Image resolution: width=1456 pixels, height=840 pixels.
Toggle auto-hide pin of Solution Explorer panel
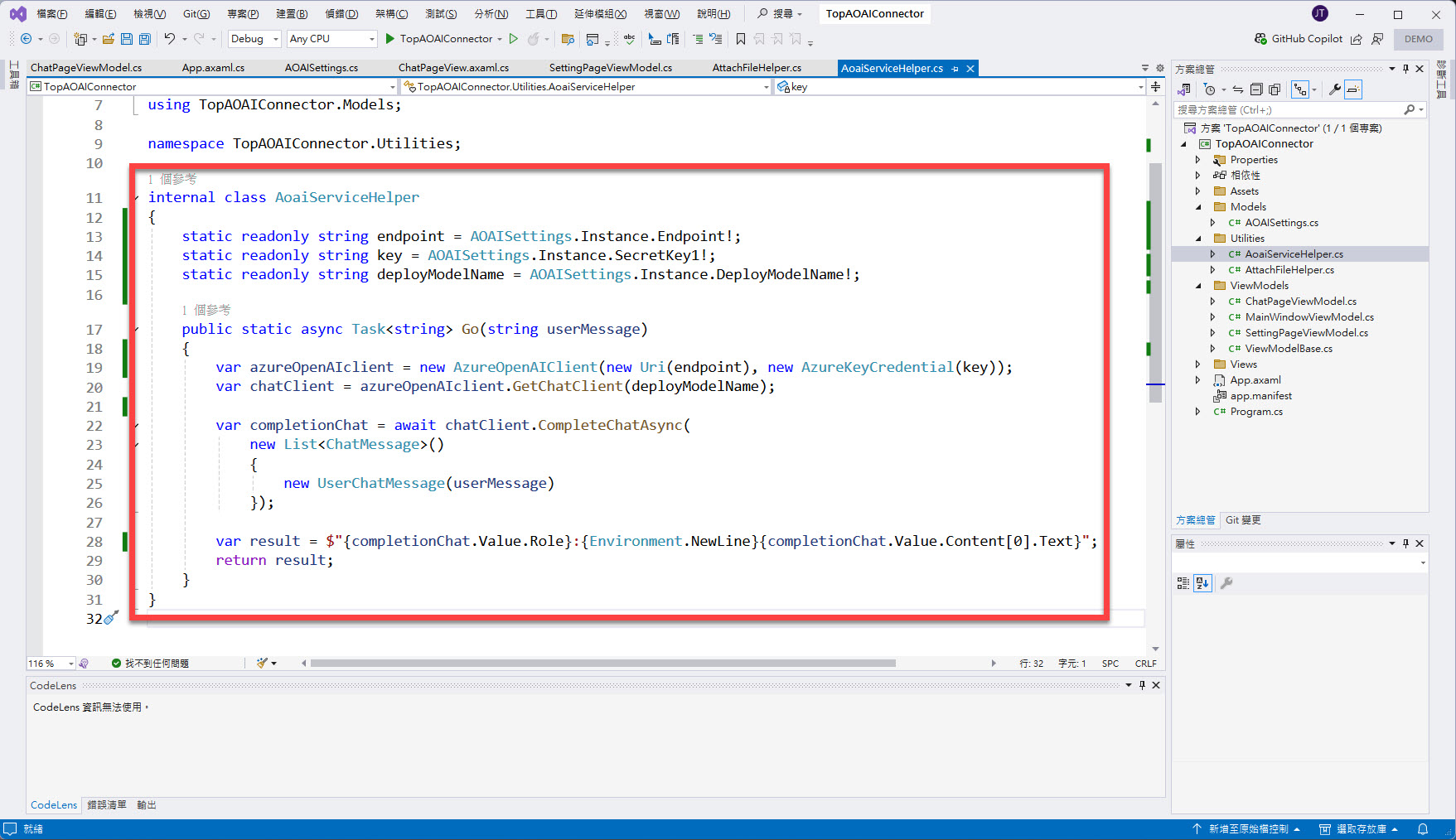click(1405, 69)
